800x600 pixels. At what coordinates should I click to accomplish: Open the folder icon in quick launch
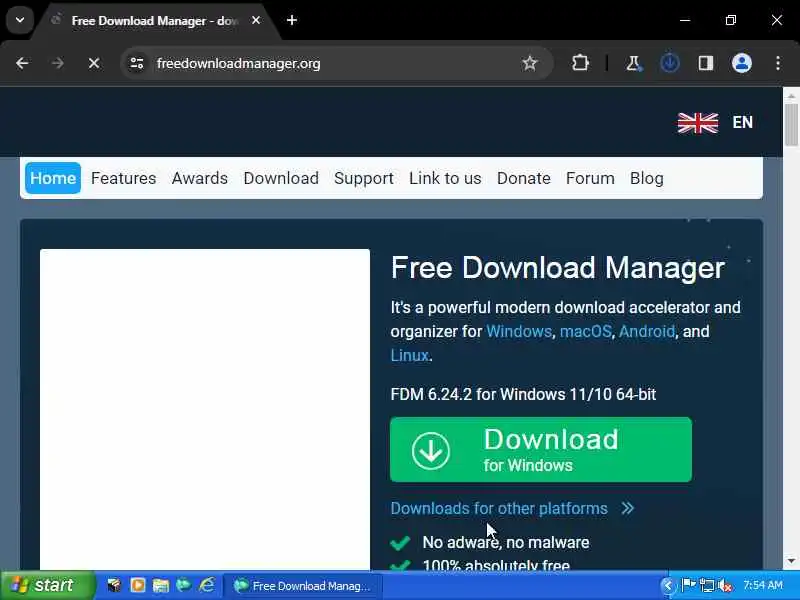pyautogui.click(x=161, y=585)
